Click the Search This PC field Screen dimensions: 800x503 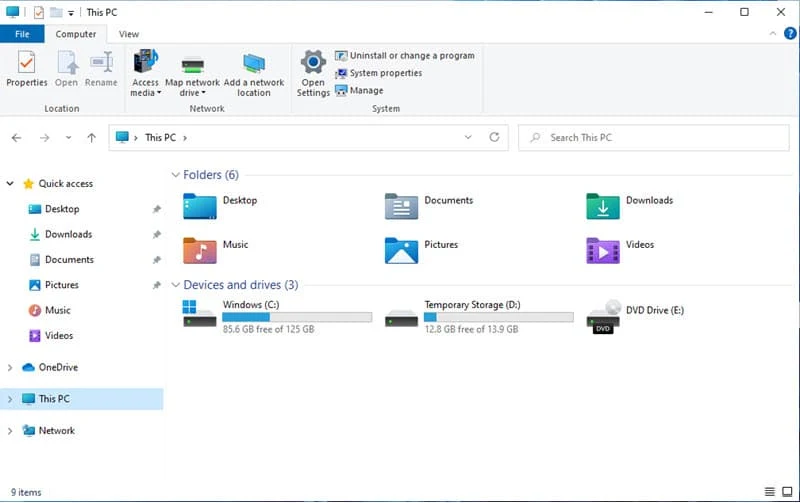[654, 138]
